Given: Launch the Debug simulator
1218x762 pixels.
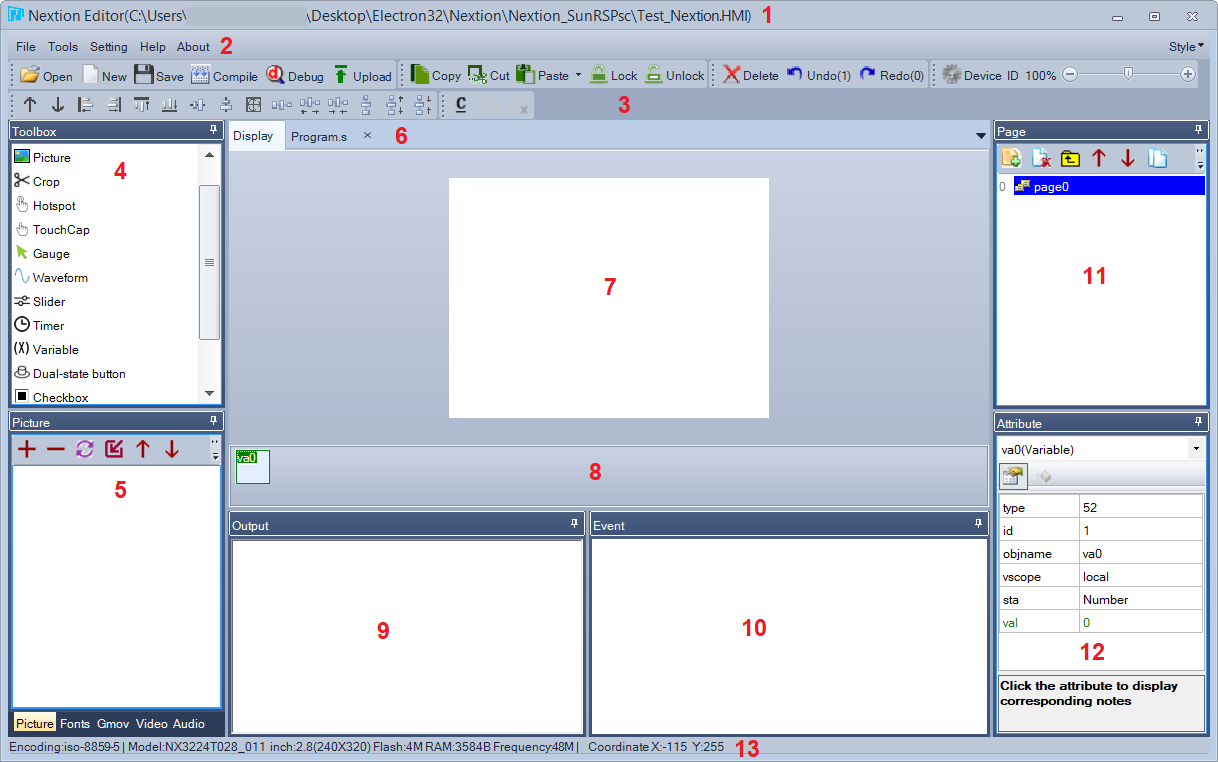Looking at the screenshot, I should pyautogui.click(x=295, y=75).
